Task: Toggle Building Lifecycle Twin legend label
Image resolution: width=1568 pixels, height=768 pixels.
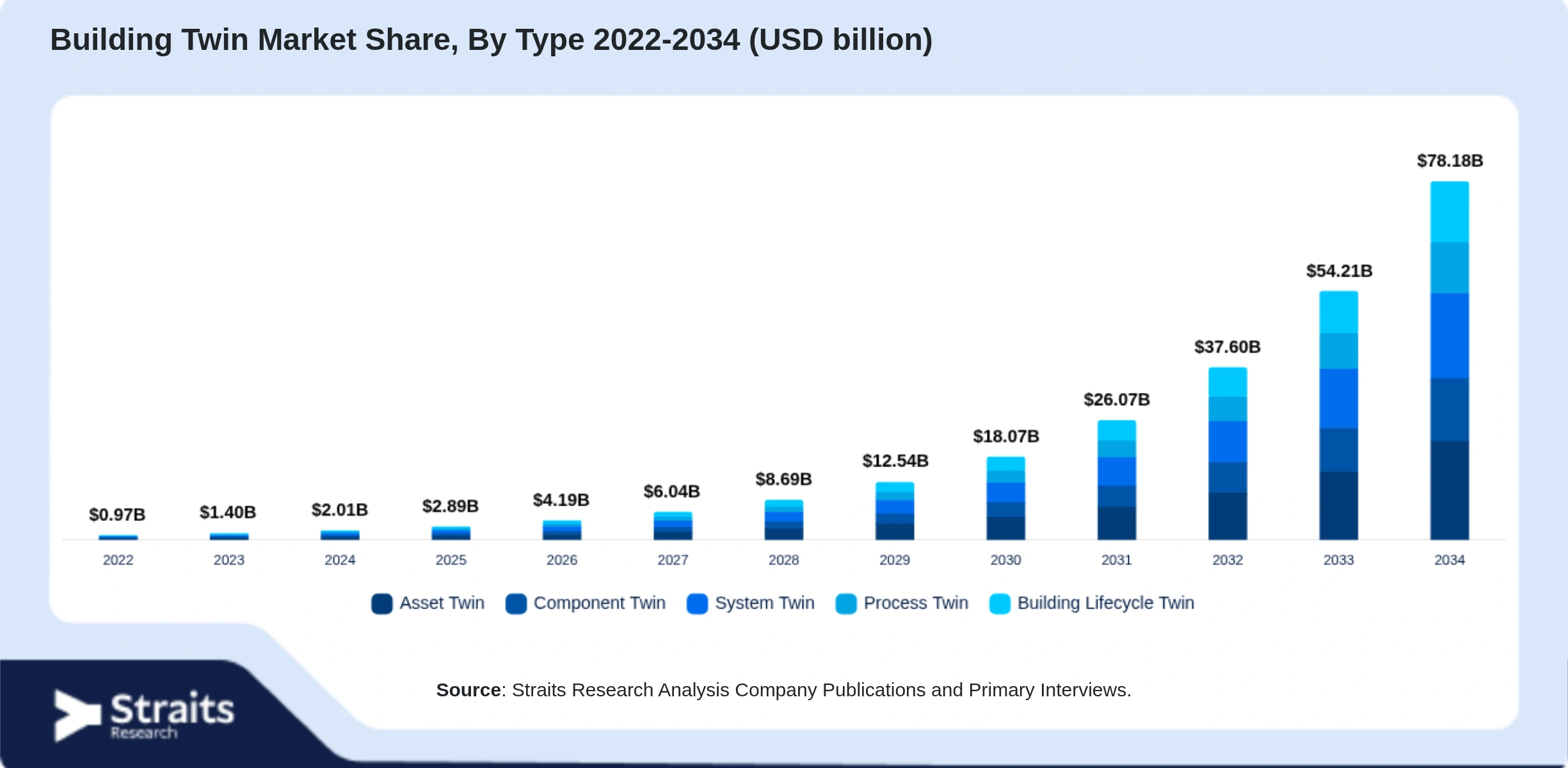Action: [x=1106, y=603]
